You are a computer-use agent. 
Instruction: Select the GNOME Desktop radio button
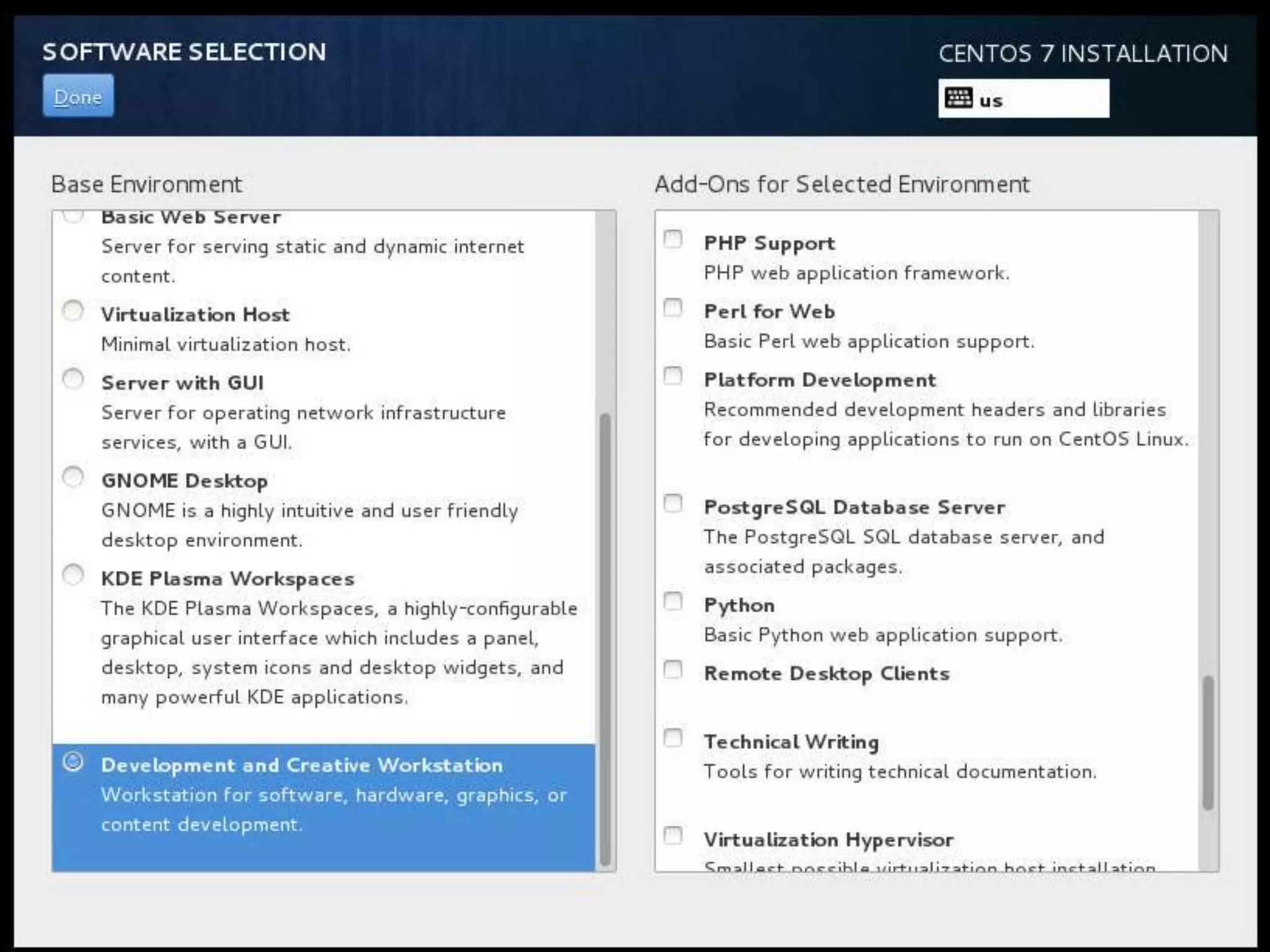[73, 477]
